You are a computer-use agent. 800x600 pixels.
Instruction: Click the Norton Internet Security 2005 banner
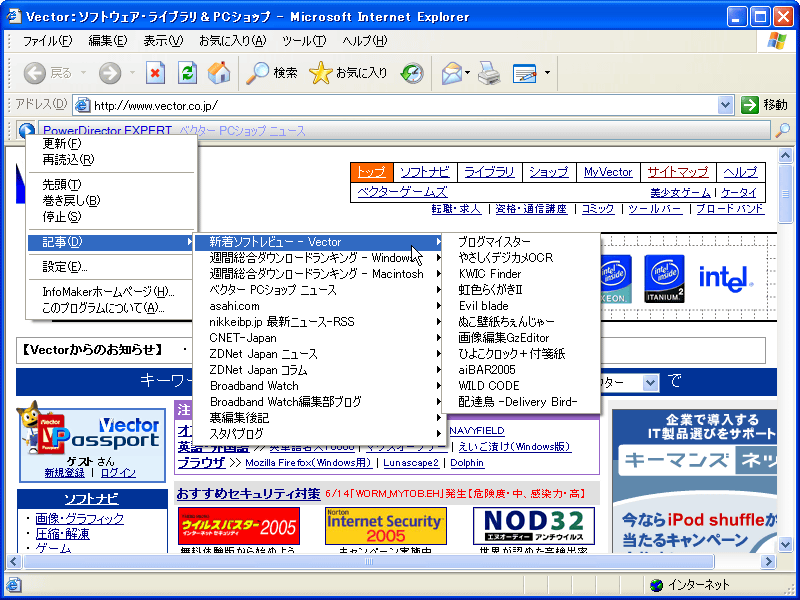point(386,526)
